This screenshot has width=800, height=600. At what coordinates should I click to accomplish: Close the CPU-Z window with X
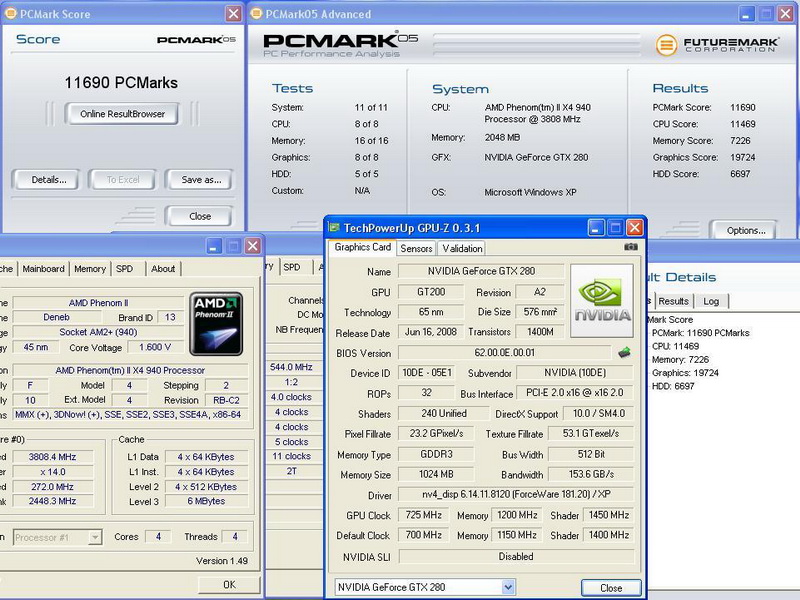click(253, 246)
